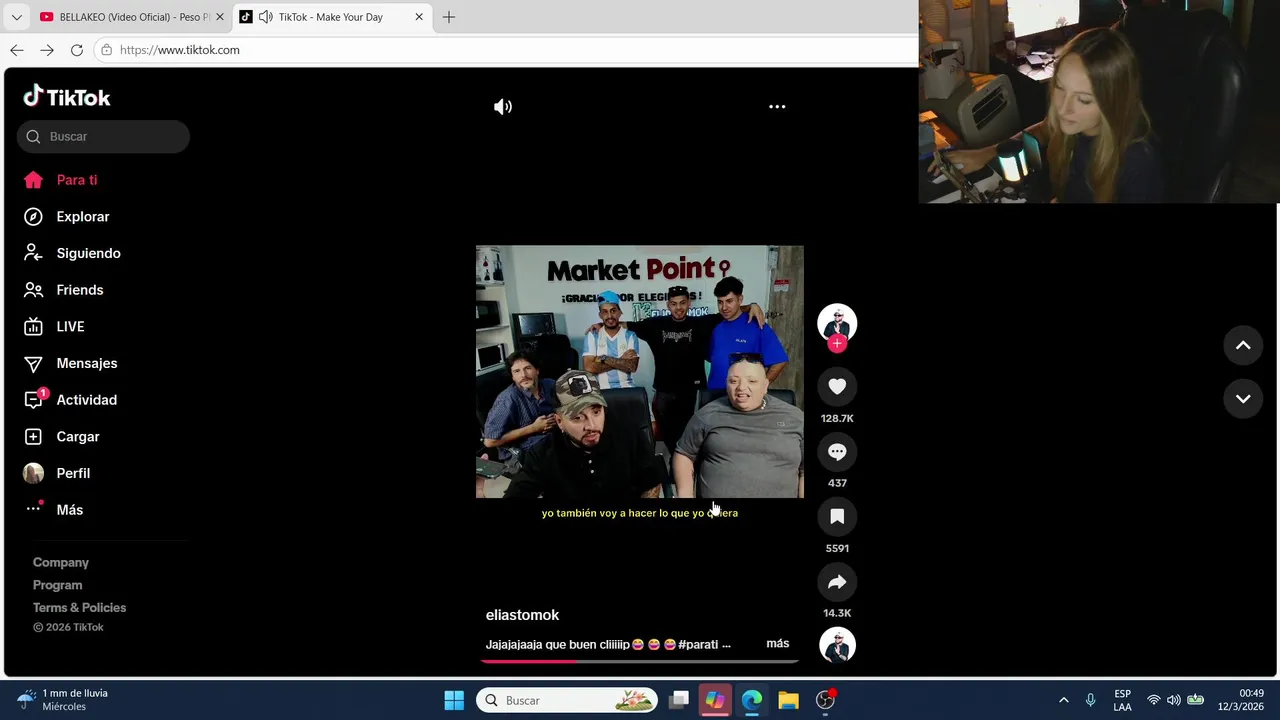Click the #parati hashtag in caption
1280x720 pixels.
(x=698, y=645)
